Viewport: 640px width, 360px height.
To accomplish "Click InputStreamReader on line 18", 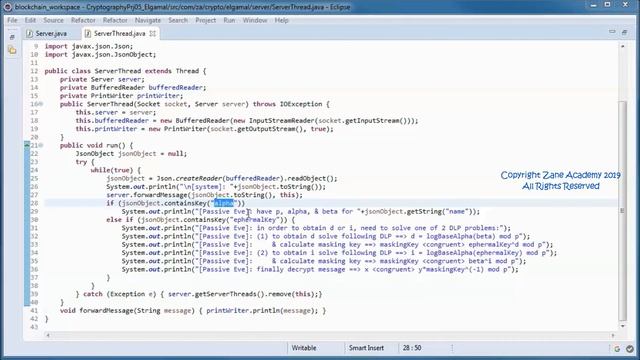I will click(x=282, y=120).
